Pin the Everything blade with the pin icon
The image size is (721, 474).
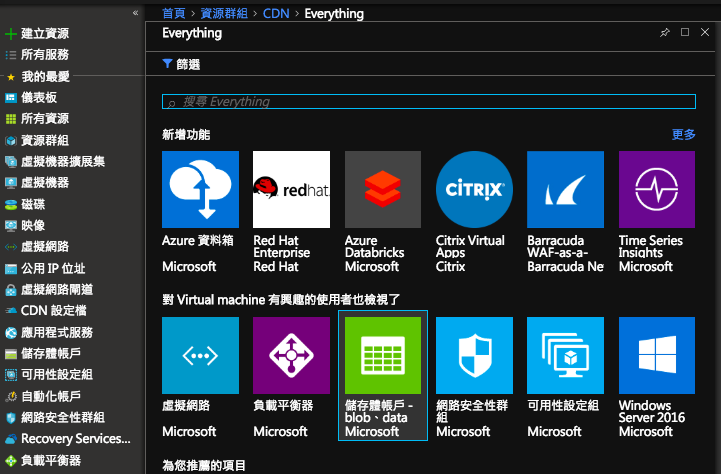coord(664,32)
